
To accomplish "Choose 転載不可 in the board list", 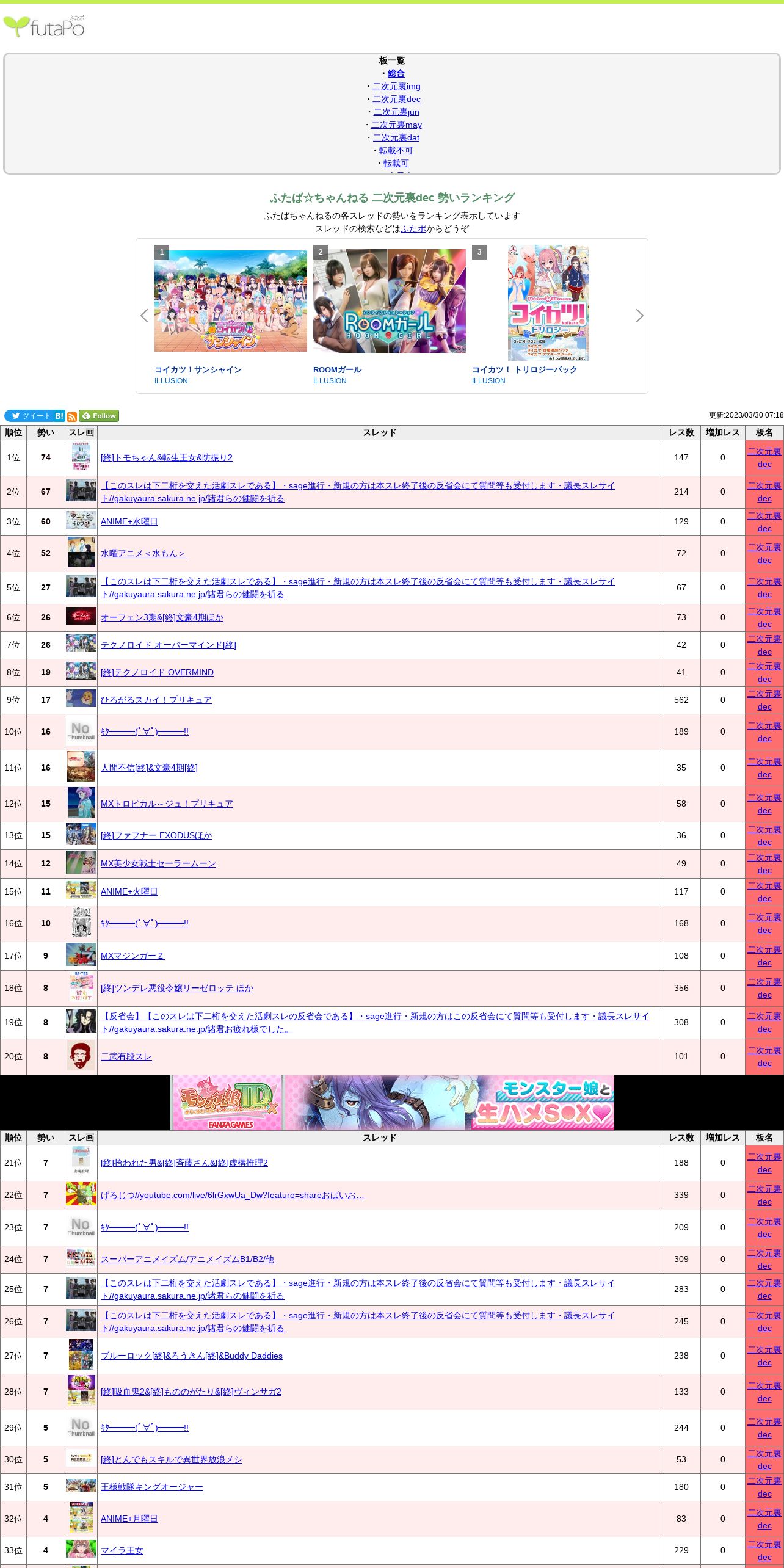I will coord(396,150).
